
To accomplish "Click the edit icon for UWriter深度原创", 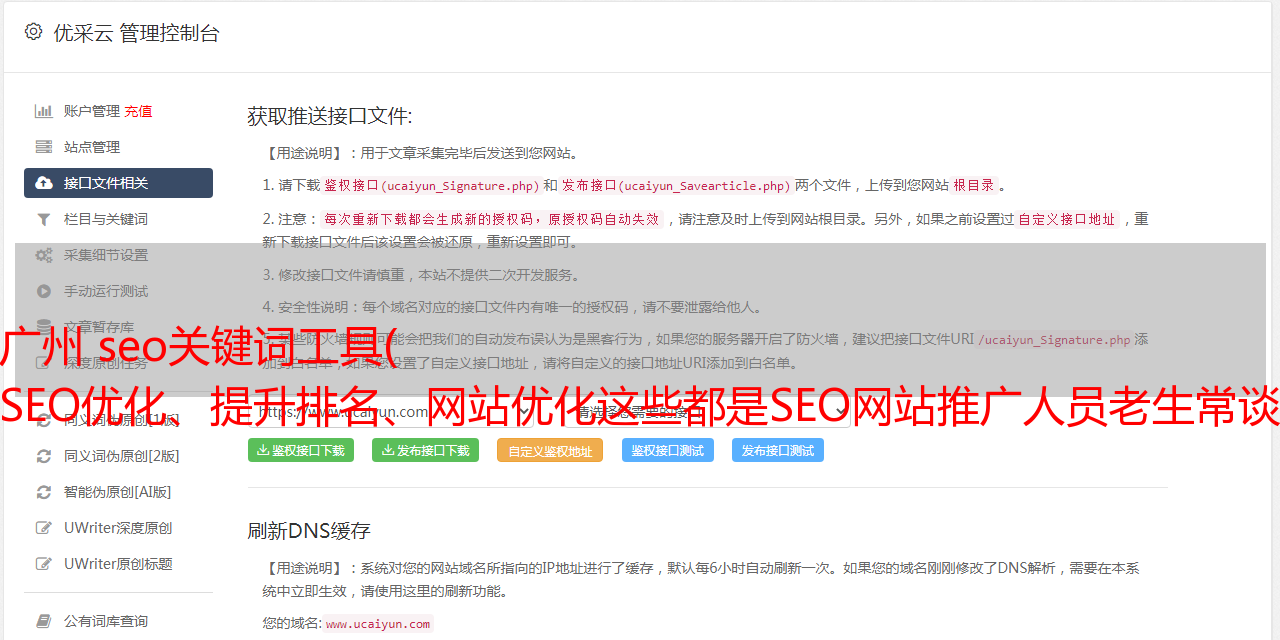I will pyautogui.click(x=44, y=528).
